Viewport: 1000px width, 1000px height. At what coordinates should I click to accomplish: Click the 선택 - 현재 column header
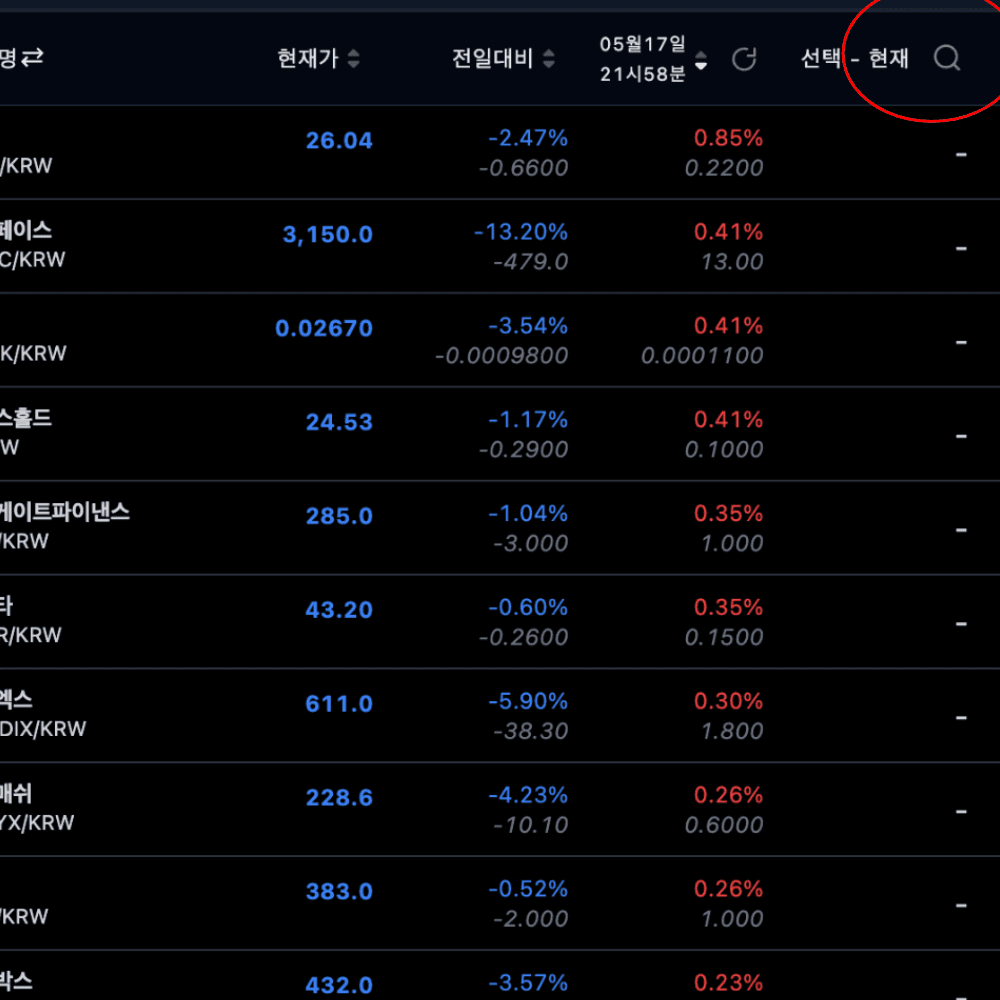click(854, 59)
